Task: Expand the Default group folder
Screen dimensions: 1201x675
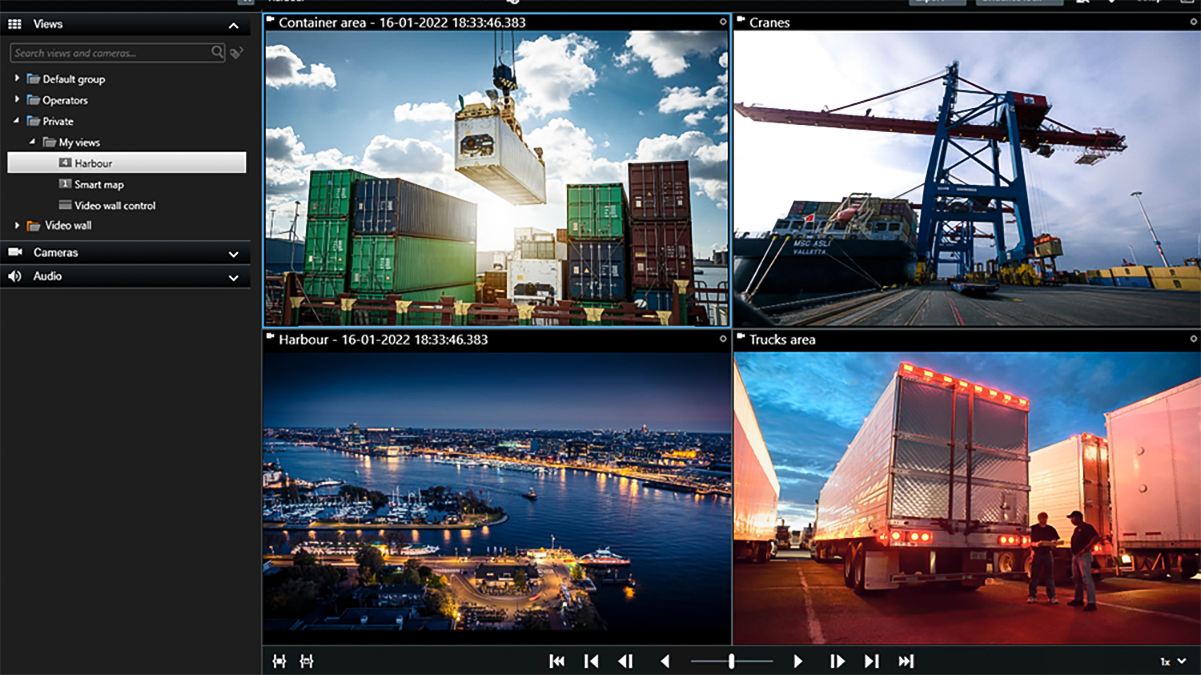Action: pos(17,78)
